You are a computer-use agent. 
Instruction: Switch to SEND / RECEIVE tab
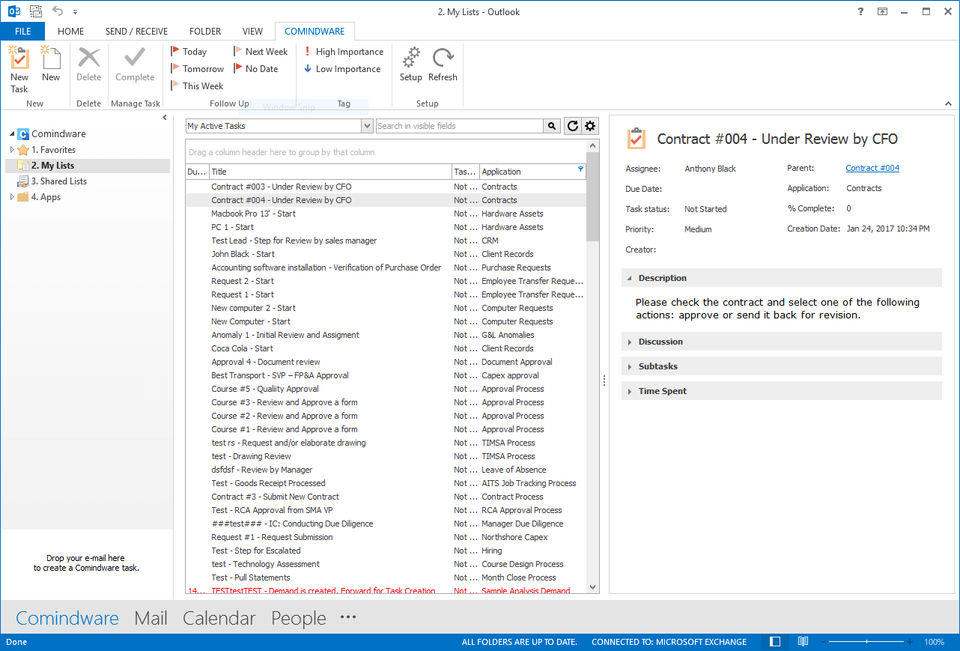click(x=137, y=31)
